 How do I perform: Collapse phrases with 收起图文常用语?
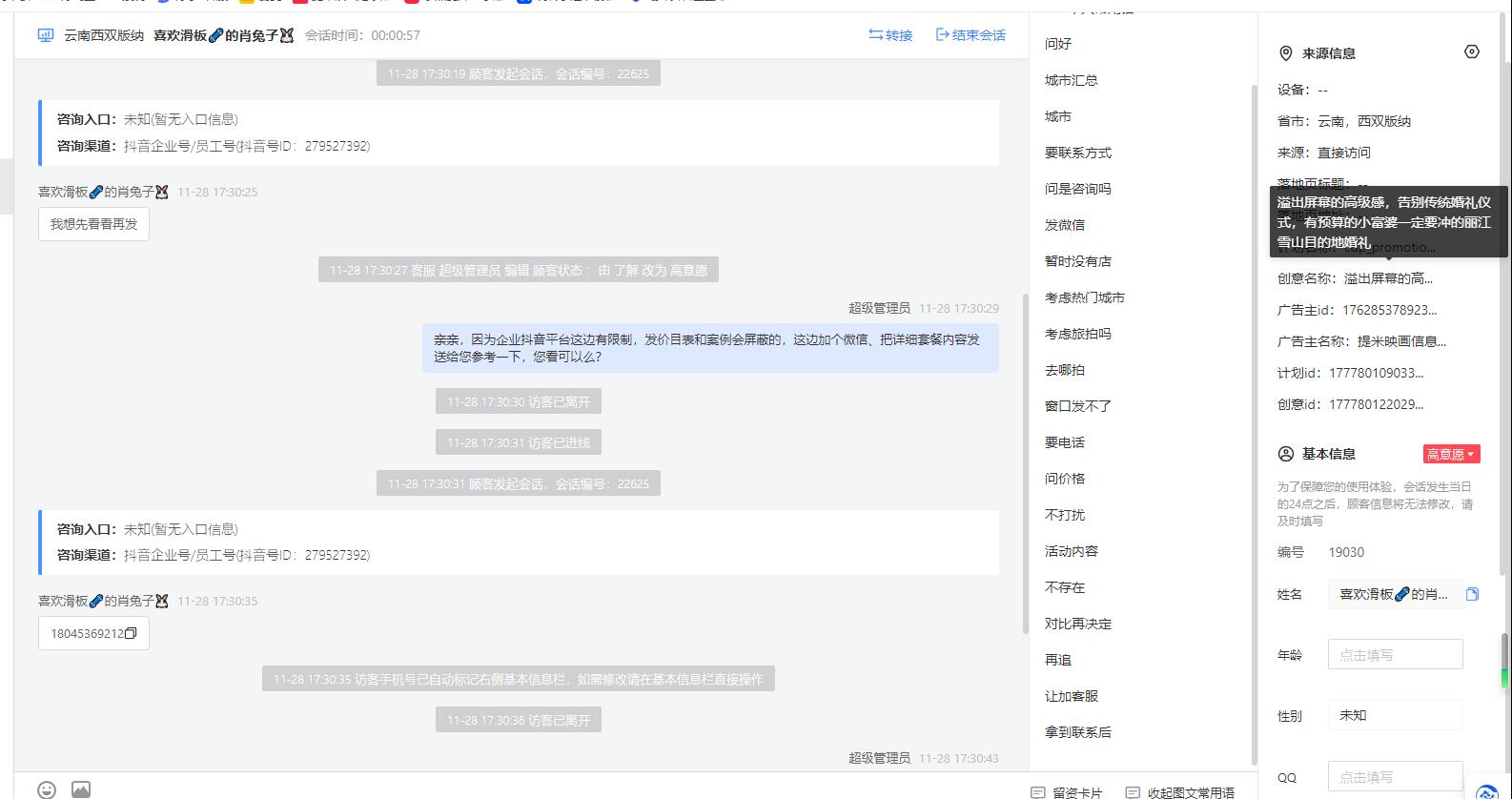[1180, 792]
